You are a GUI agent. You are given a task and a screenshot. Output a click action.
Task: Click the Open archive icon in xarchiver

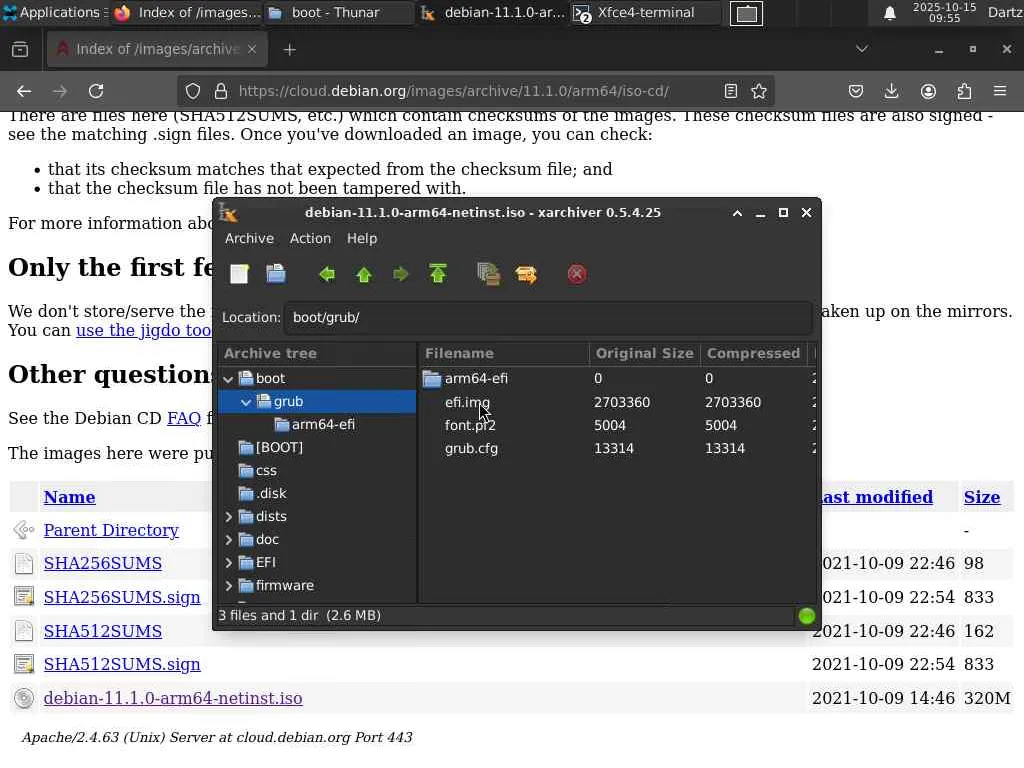(x=276, y=274)
